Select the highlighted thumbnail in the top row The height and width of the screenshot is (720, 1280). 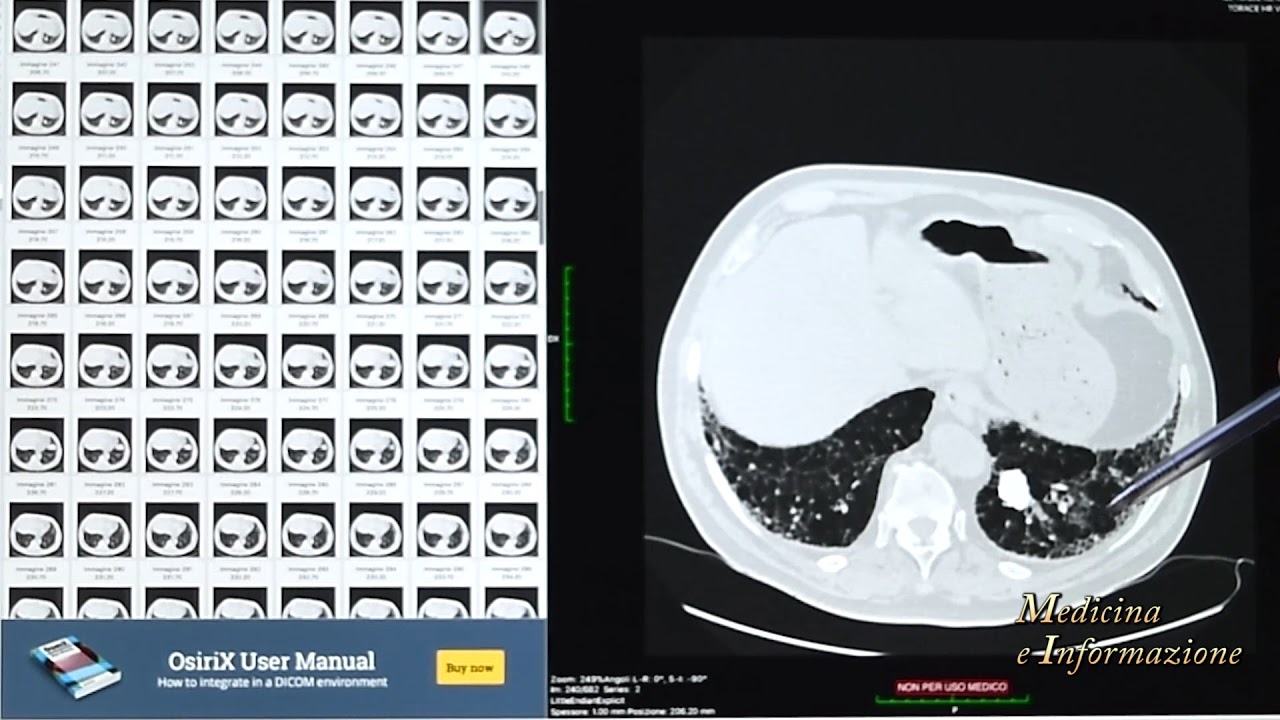click(509, 27)
